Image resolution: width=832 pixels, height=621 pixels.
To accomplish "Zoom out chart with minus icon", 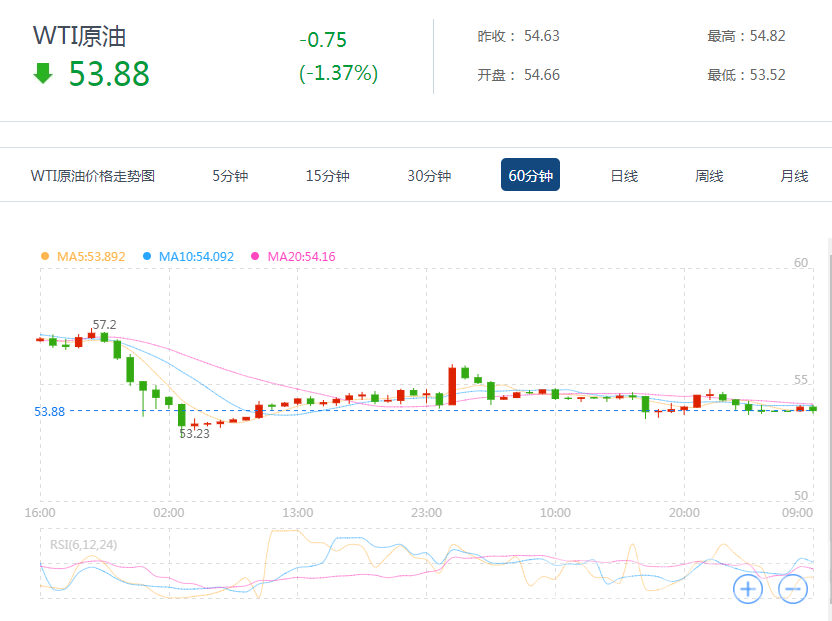I will tap(793, 589).
